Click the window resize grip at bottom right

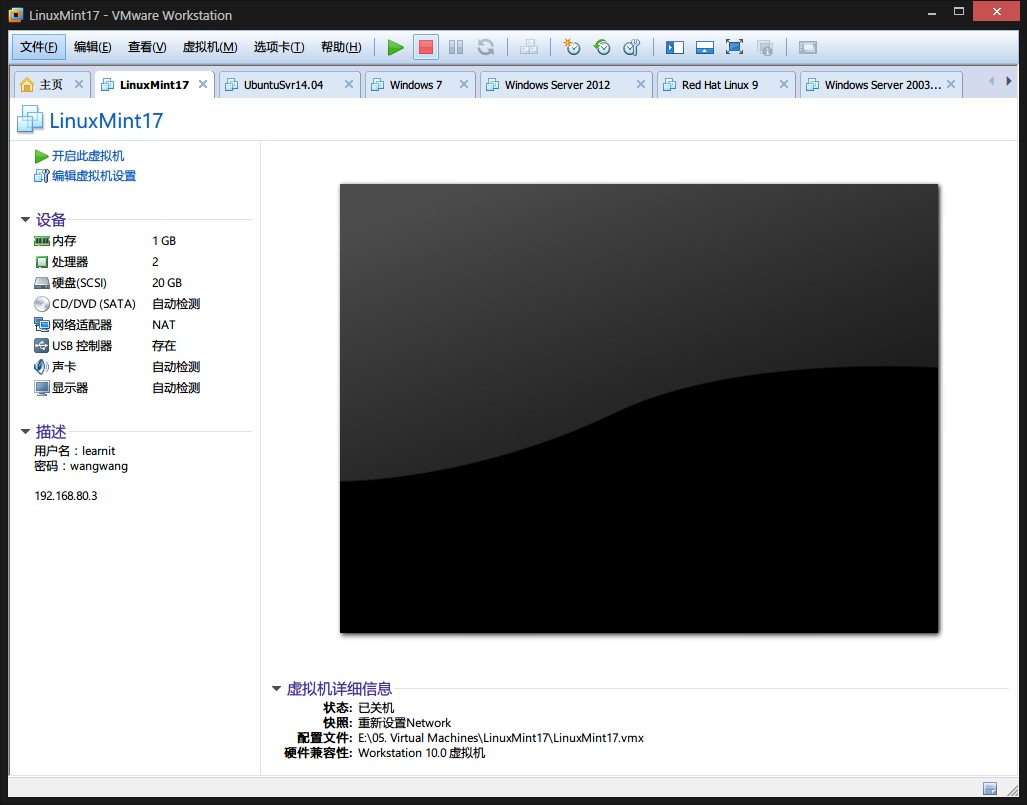pos(1013,790)
